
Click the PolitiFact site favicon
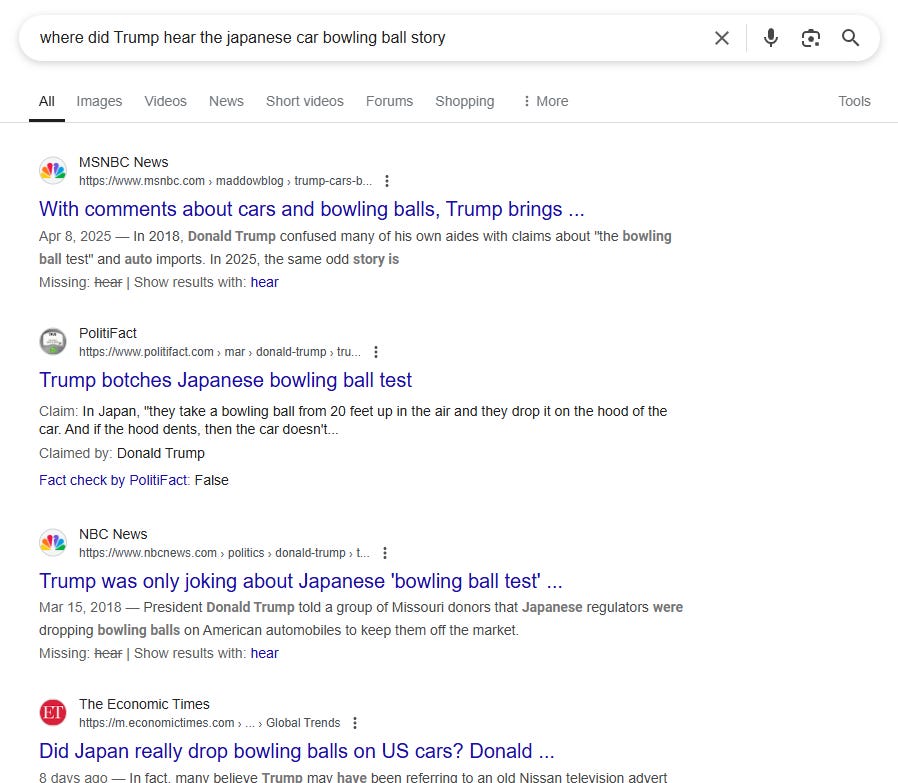click(x=53, y=341)
